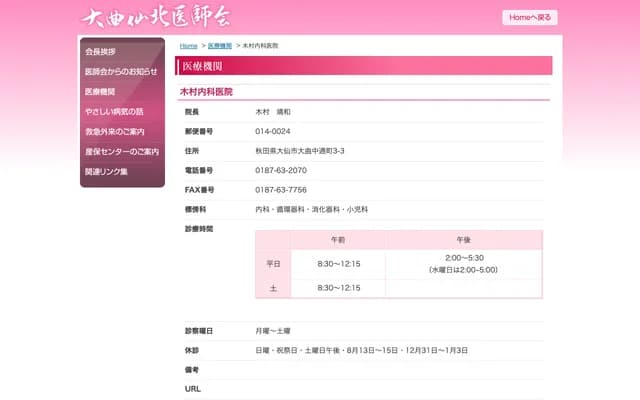Click the postal code 014-0024
Screen dimensions: 640x400
[273, 131]
